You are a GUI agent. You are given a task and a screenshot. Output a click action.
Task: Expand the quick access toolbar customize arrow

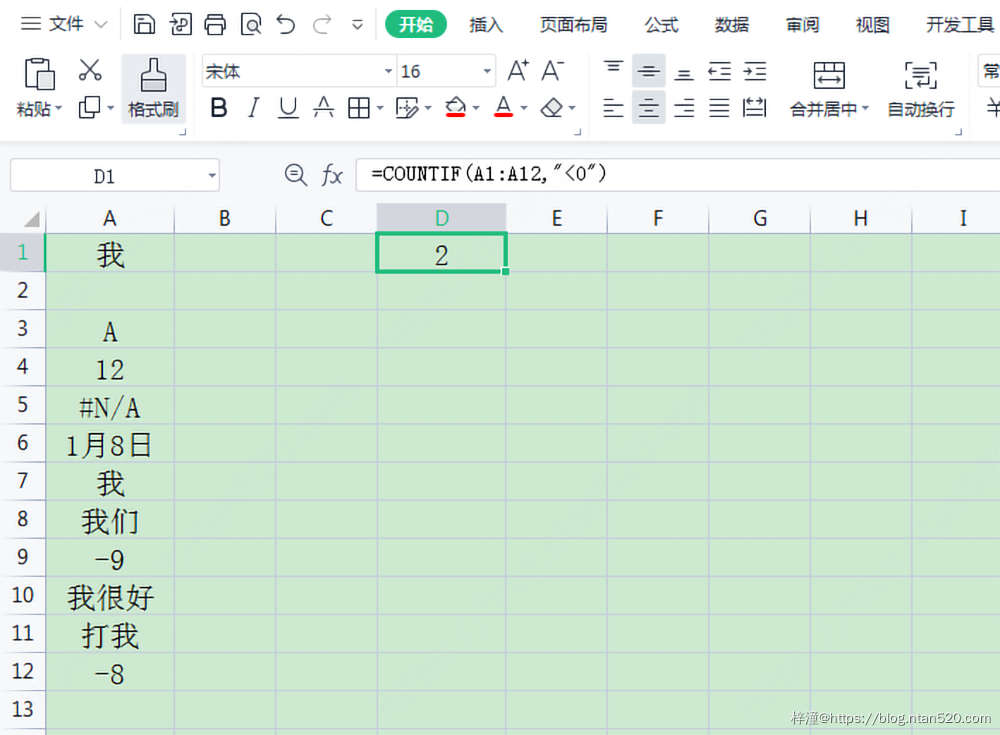(x=358, y=25)
